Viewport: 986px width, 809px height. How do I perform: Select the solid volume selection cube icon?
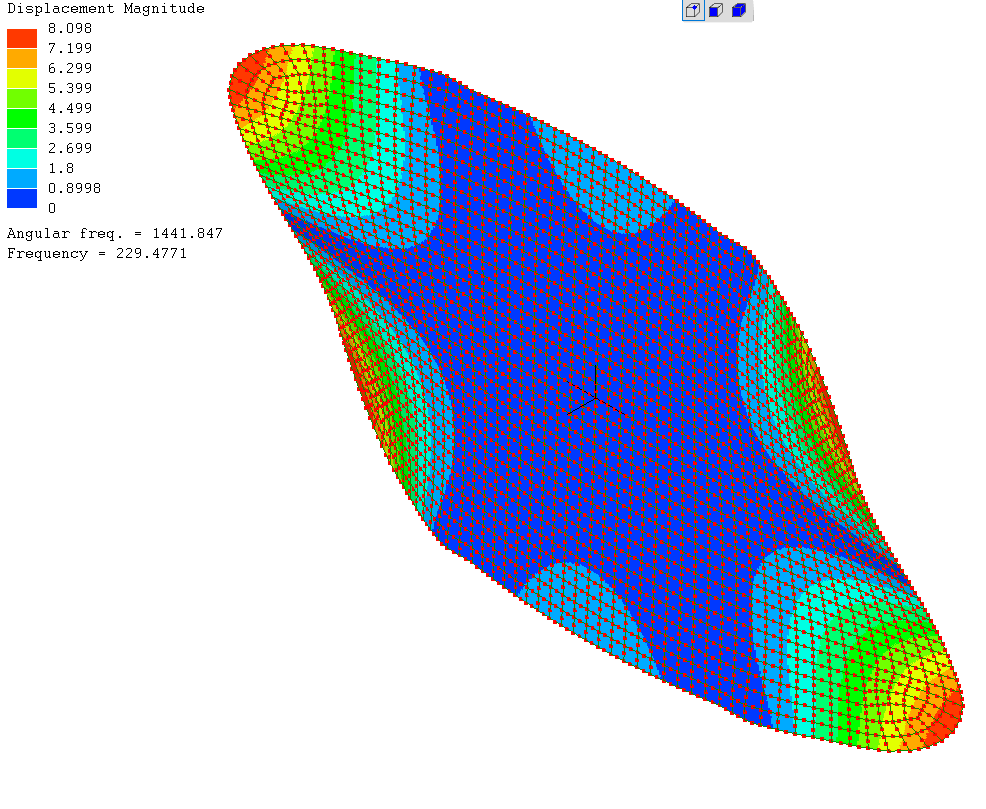(739, 10)
